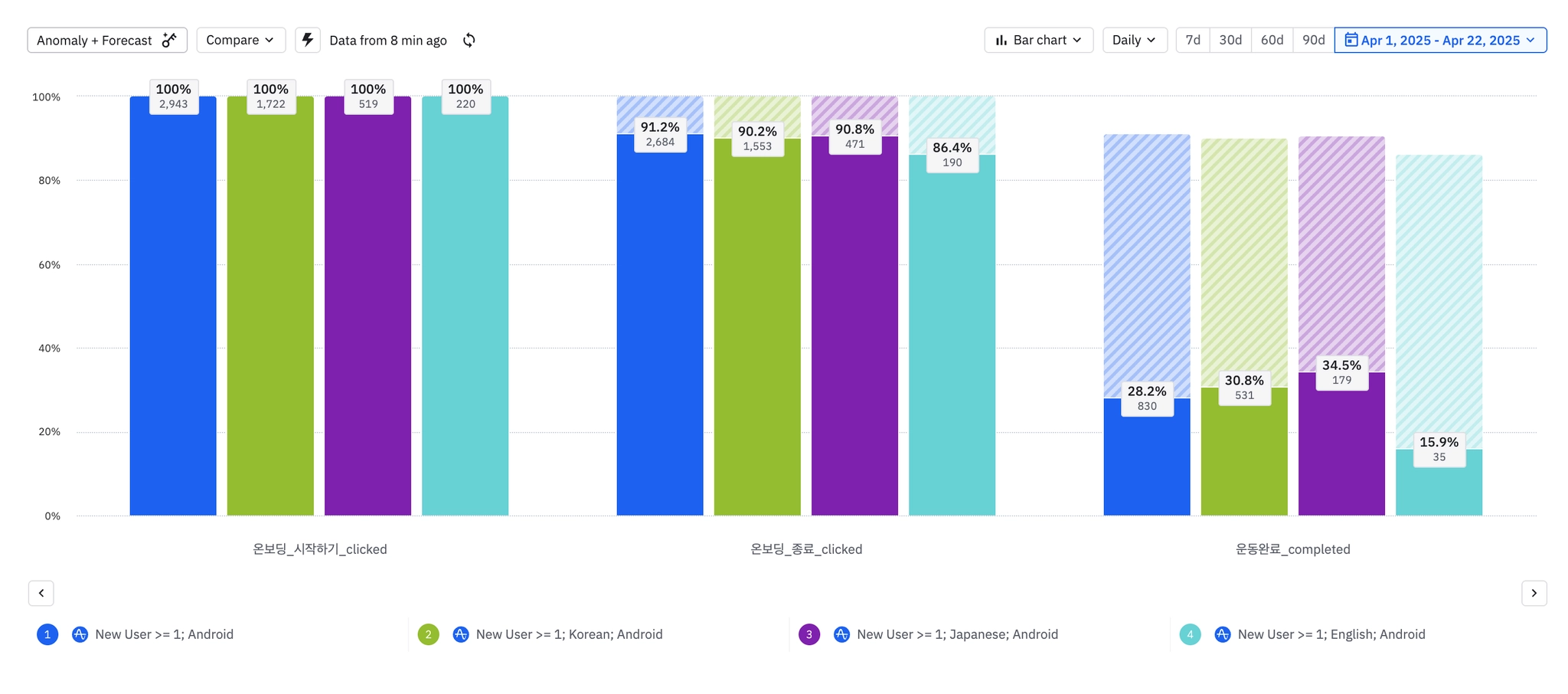Open Apr 1, 2025 - Apr 22, 2025 picker
The height and width of the screenshot is (694, 1568).
click(x=1440, y=40)
